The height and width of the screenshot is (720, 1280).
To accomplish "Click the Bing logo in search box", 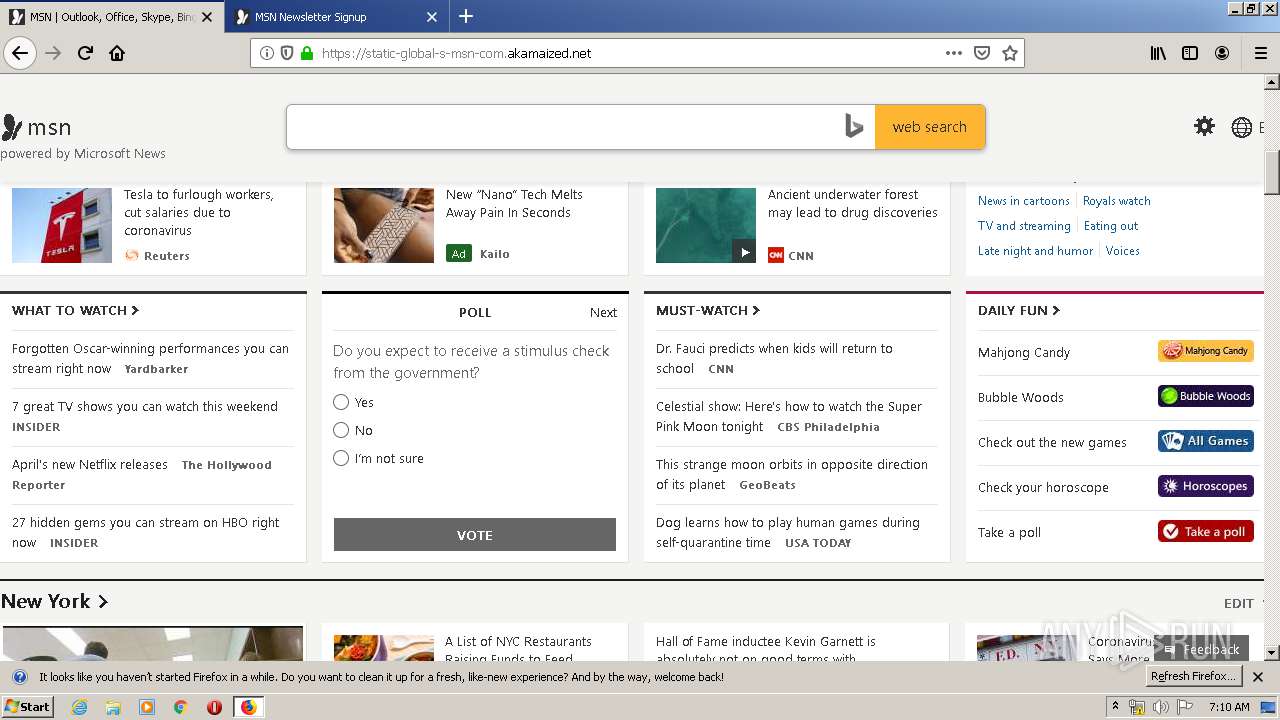I will [854, 127].
